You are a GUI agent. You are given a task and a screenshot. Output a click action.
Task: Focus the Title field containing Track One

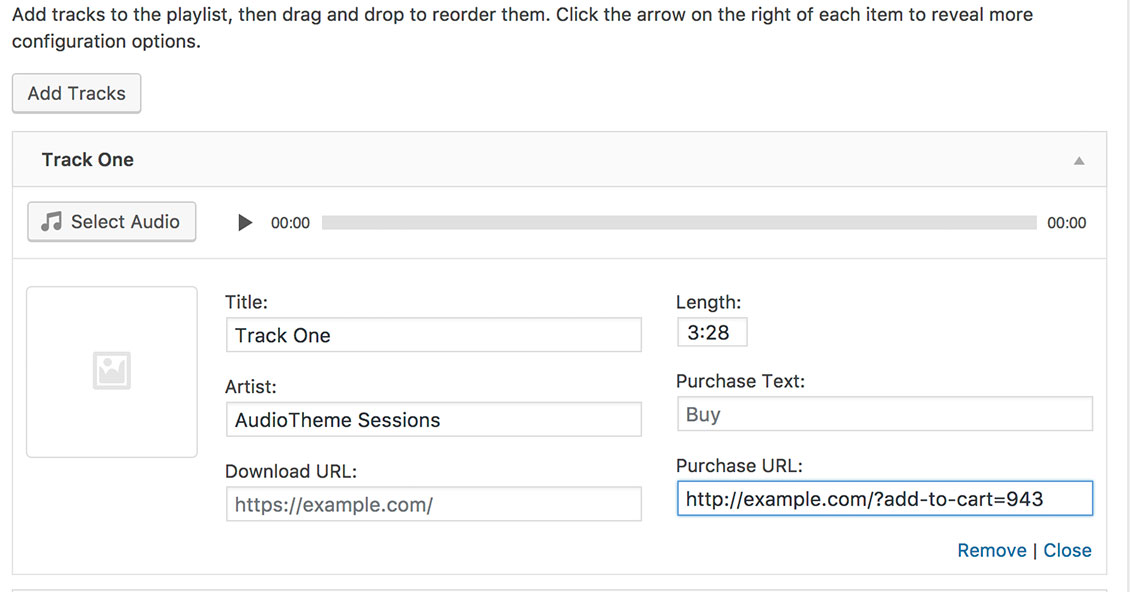pos(433,335)
